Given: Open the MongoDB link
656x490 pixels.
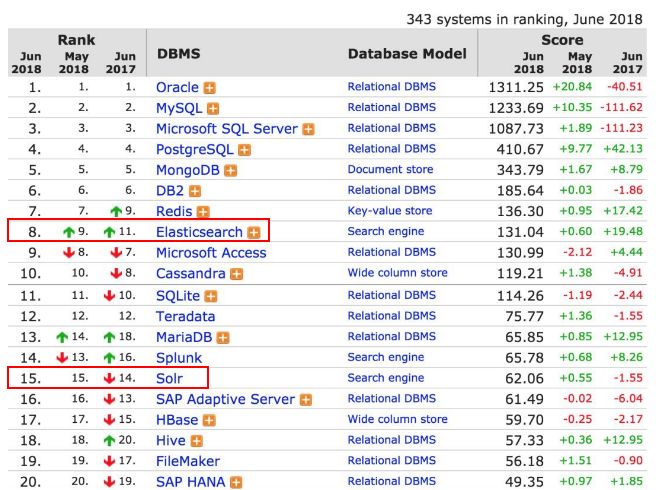Looking at the screenshot, I should (x=188, y=170).
